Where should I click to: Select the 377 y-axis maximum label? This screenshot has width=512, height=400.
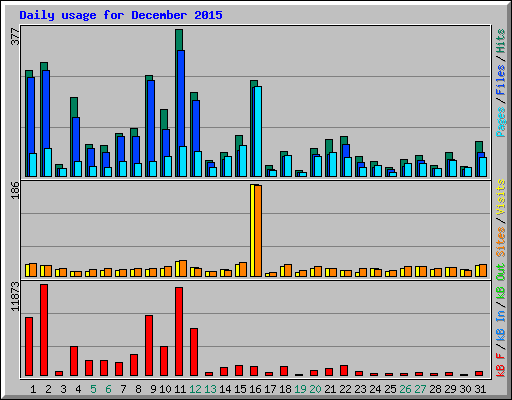click(15, 36)
